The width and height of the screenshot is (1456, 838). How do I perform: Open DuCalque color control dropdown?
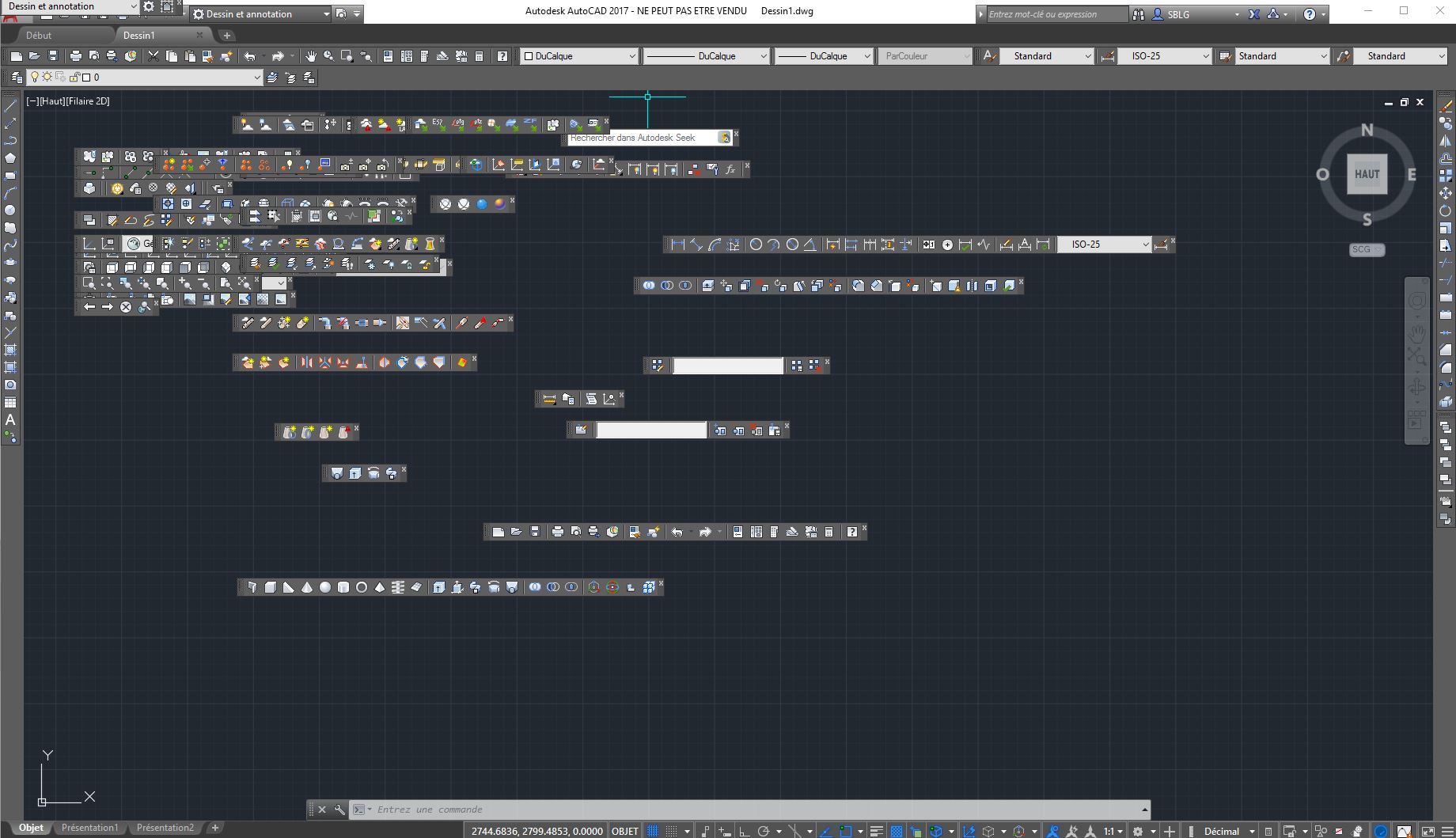click(x=579, y=56)
